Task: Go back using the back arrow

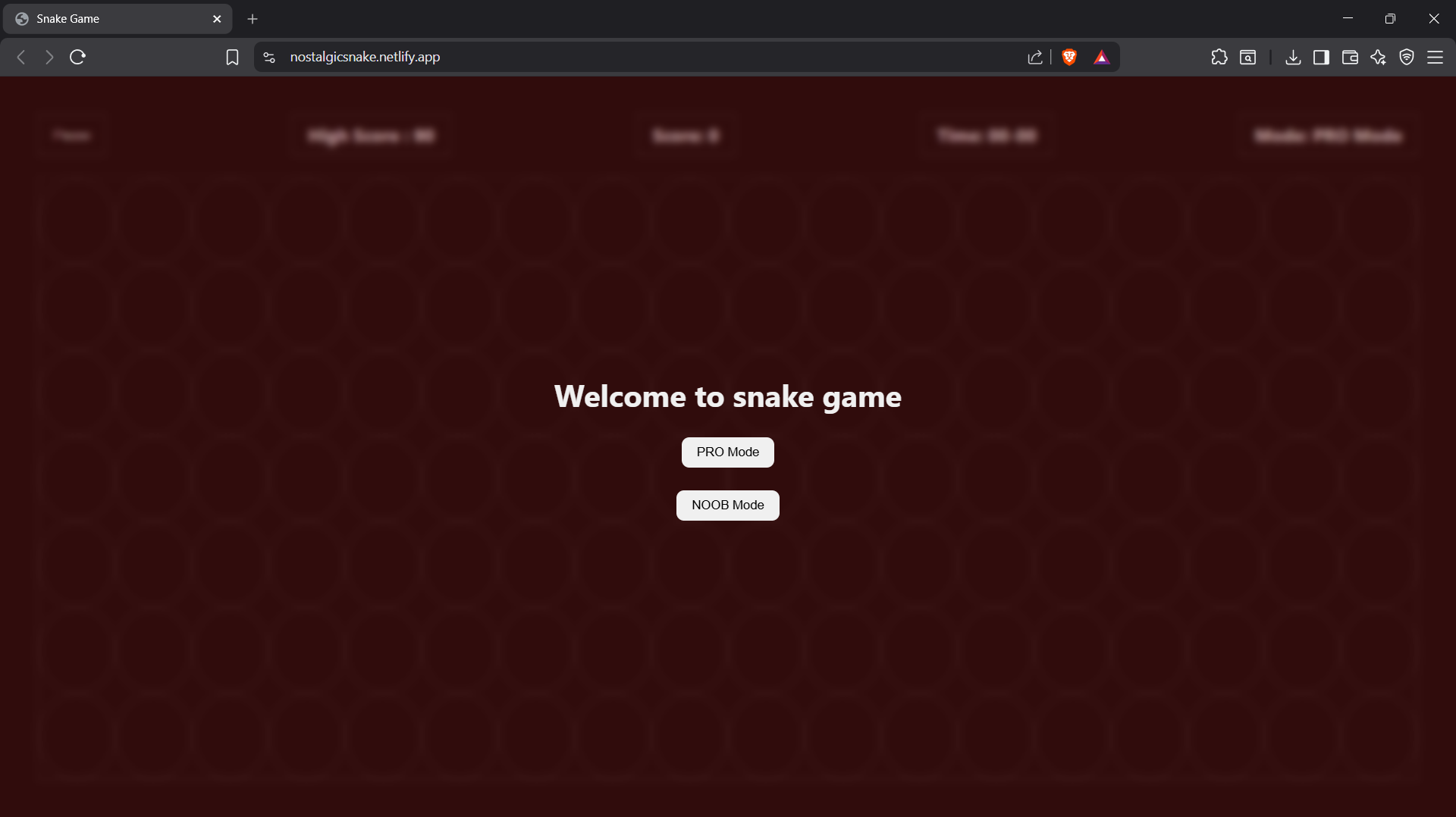Action: [20, 57]
